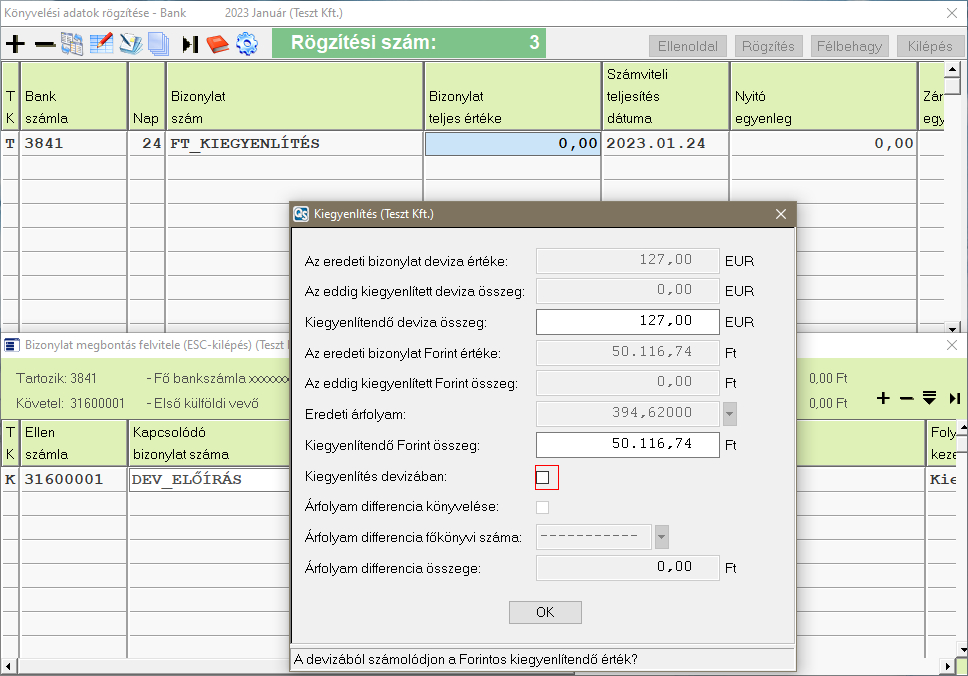Click the minus icon in the main toolbar
The image size is (968, 676).
pyautogui.click(x=44, y=44)
